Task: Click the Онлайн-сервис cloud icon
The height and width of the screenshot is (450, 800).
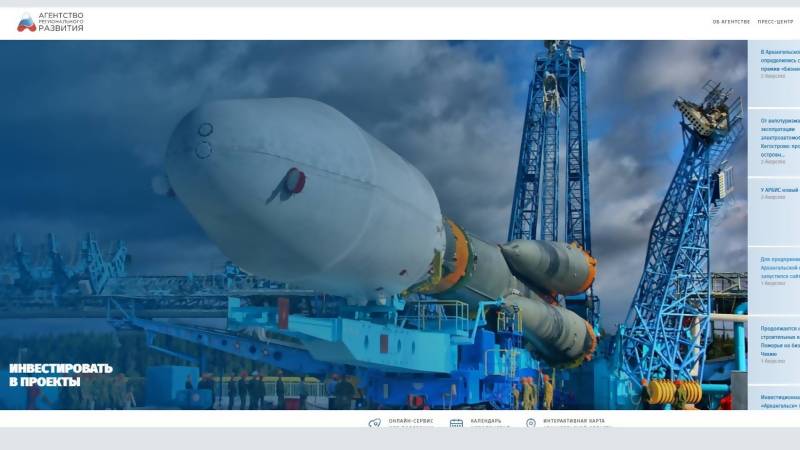Action: (375, 424)
